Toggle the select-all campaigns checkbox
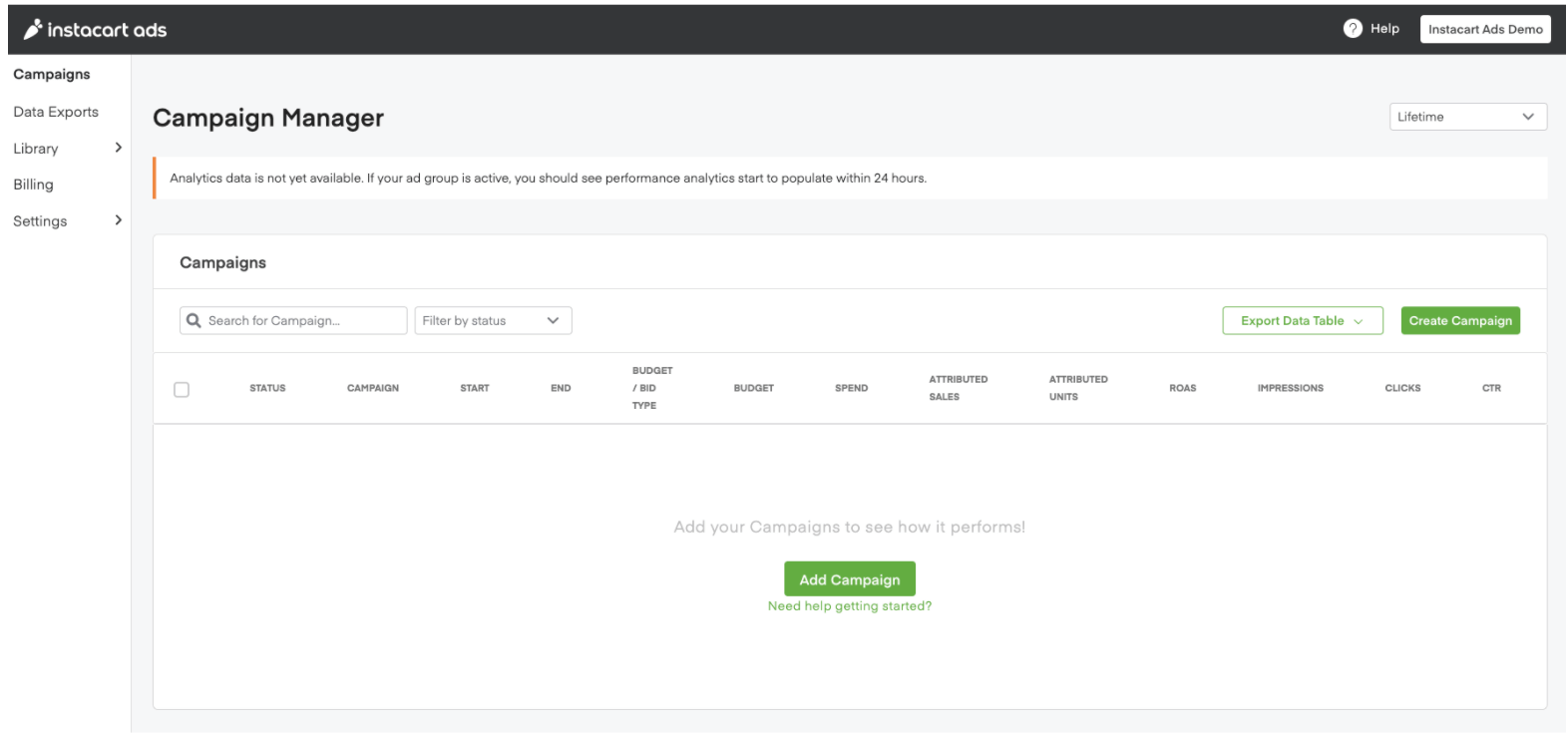This screenshot has height=738, width=1568. pyautogui.click(x=182, y=389)
